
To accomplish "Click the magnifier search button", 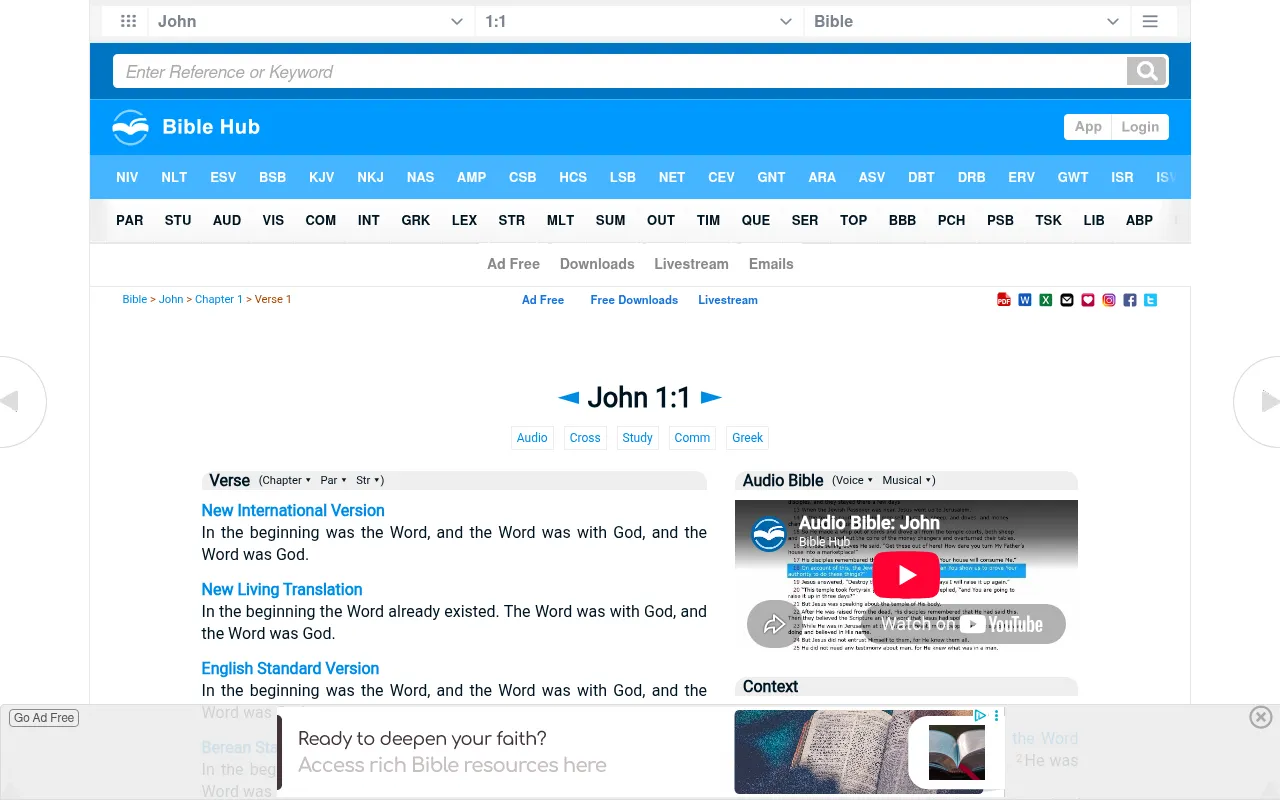I will tap(1147, 71).
